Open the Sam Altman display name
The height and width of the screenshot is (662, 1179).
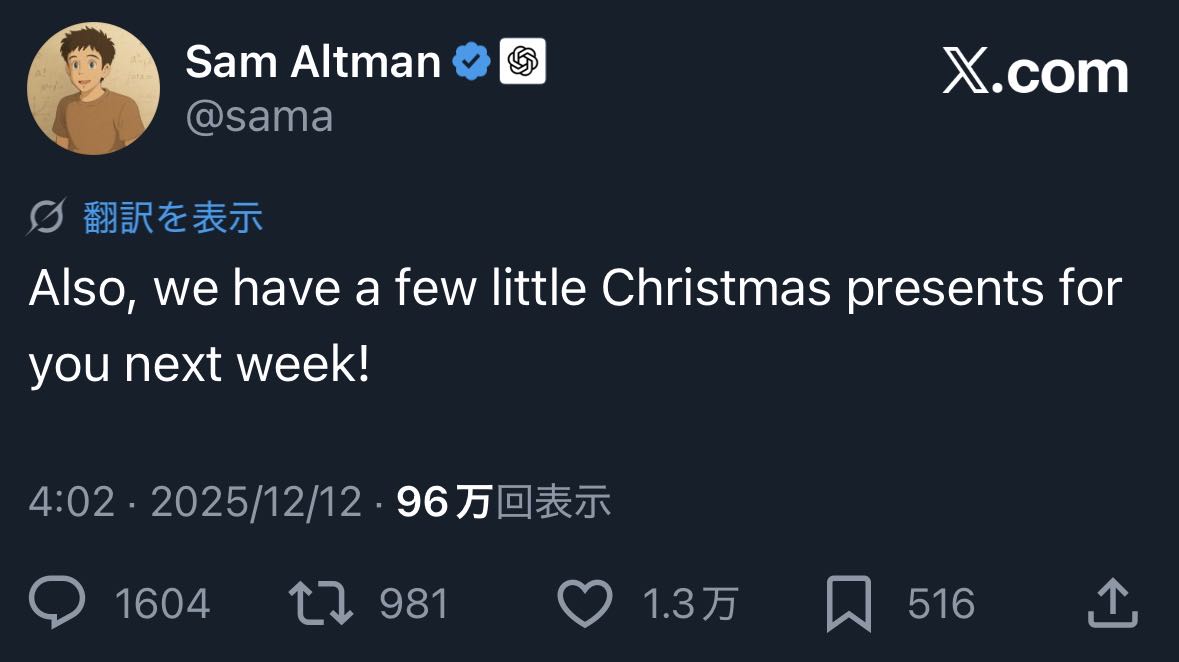[312, 63]
